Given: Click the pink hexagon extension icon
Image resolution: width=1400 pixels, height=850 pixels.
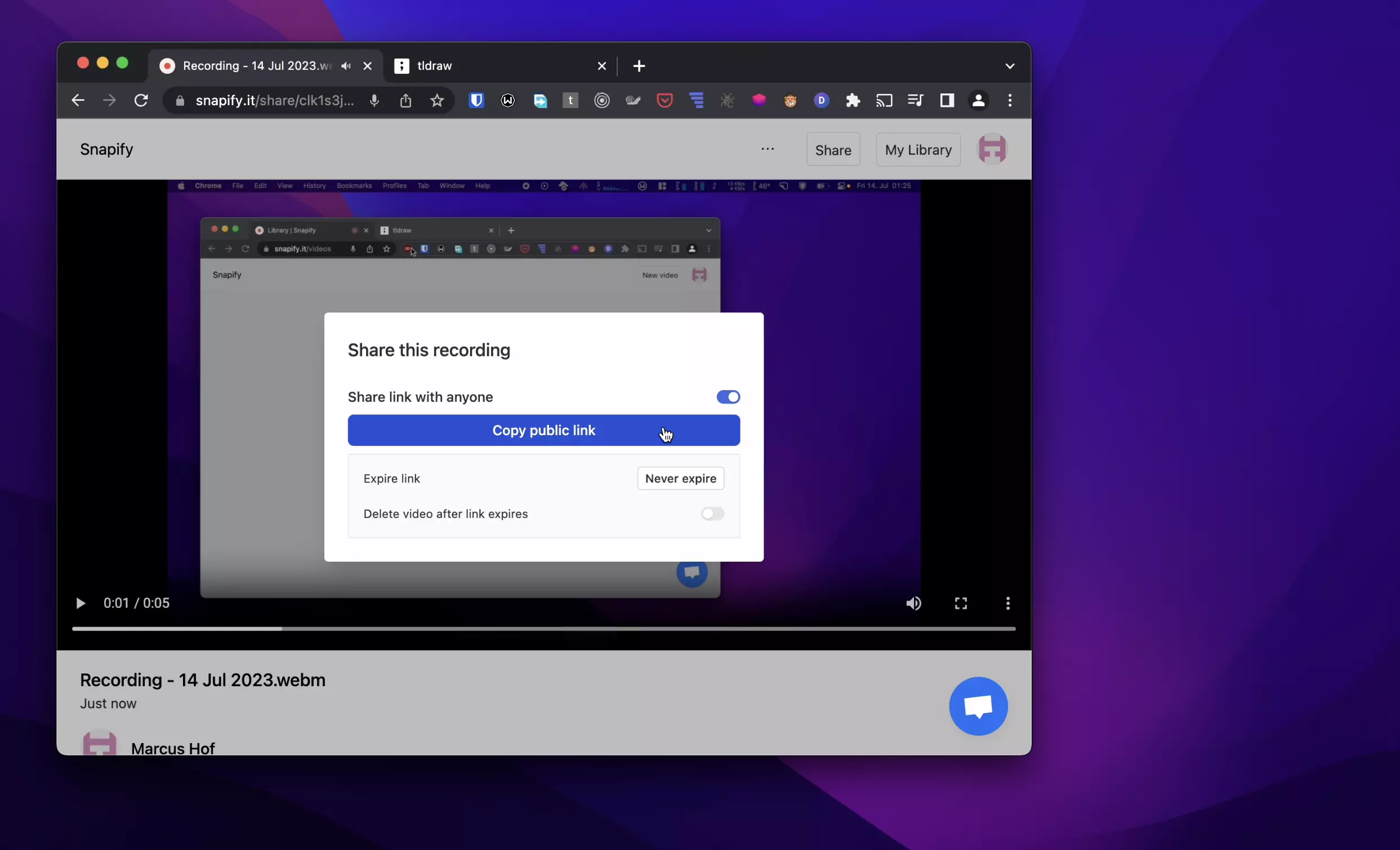Looking at the screenshot, I should 759,101.
